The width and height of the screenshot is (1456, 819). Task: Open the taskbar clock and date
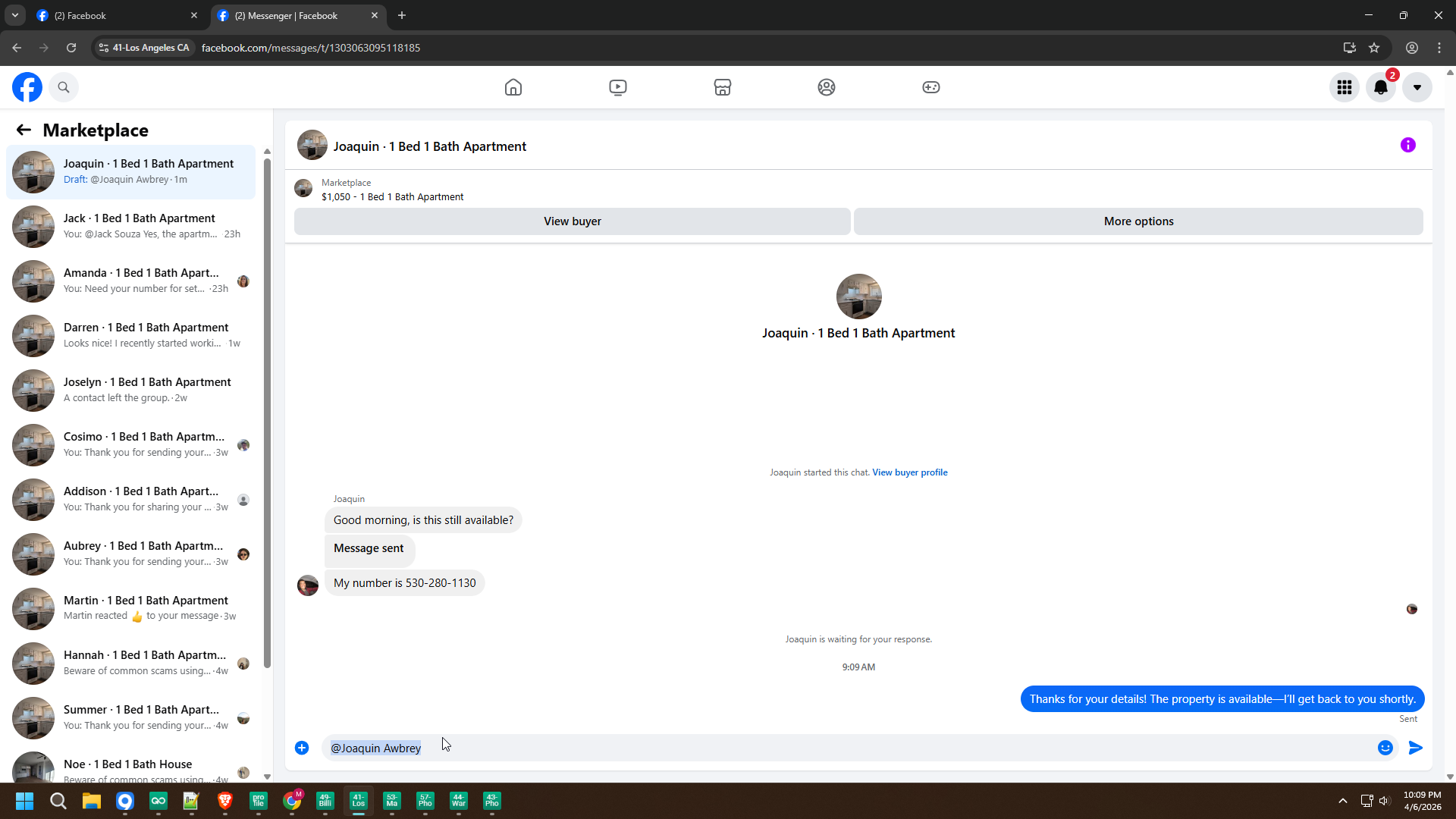pos(1423,801)
